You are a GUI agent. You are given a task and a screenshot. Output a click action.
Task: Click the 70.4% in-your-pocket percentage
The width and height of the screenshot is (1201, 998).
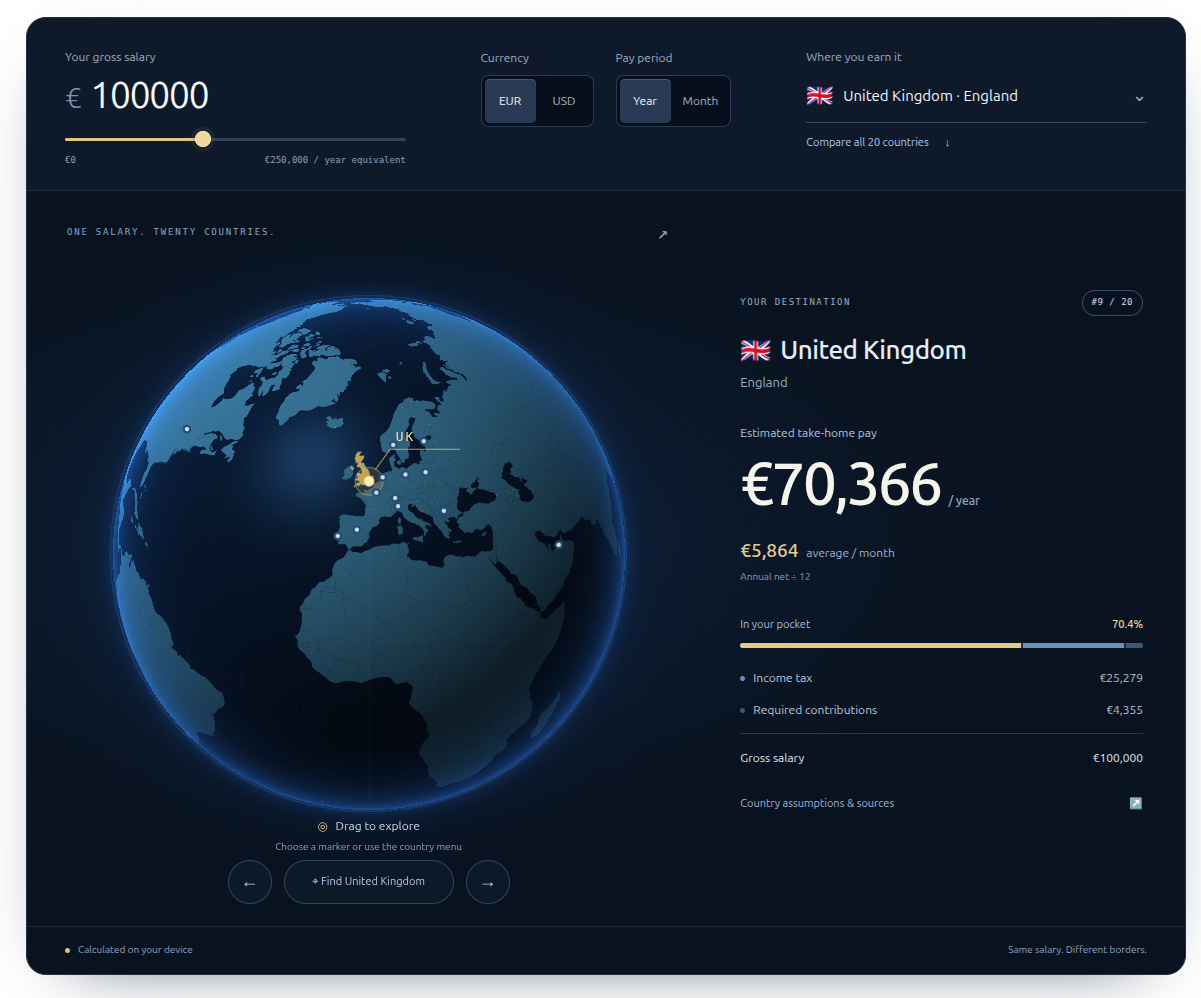(1127, 624)
